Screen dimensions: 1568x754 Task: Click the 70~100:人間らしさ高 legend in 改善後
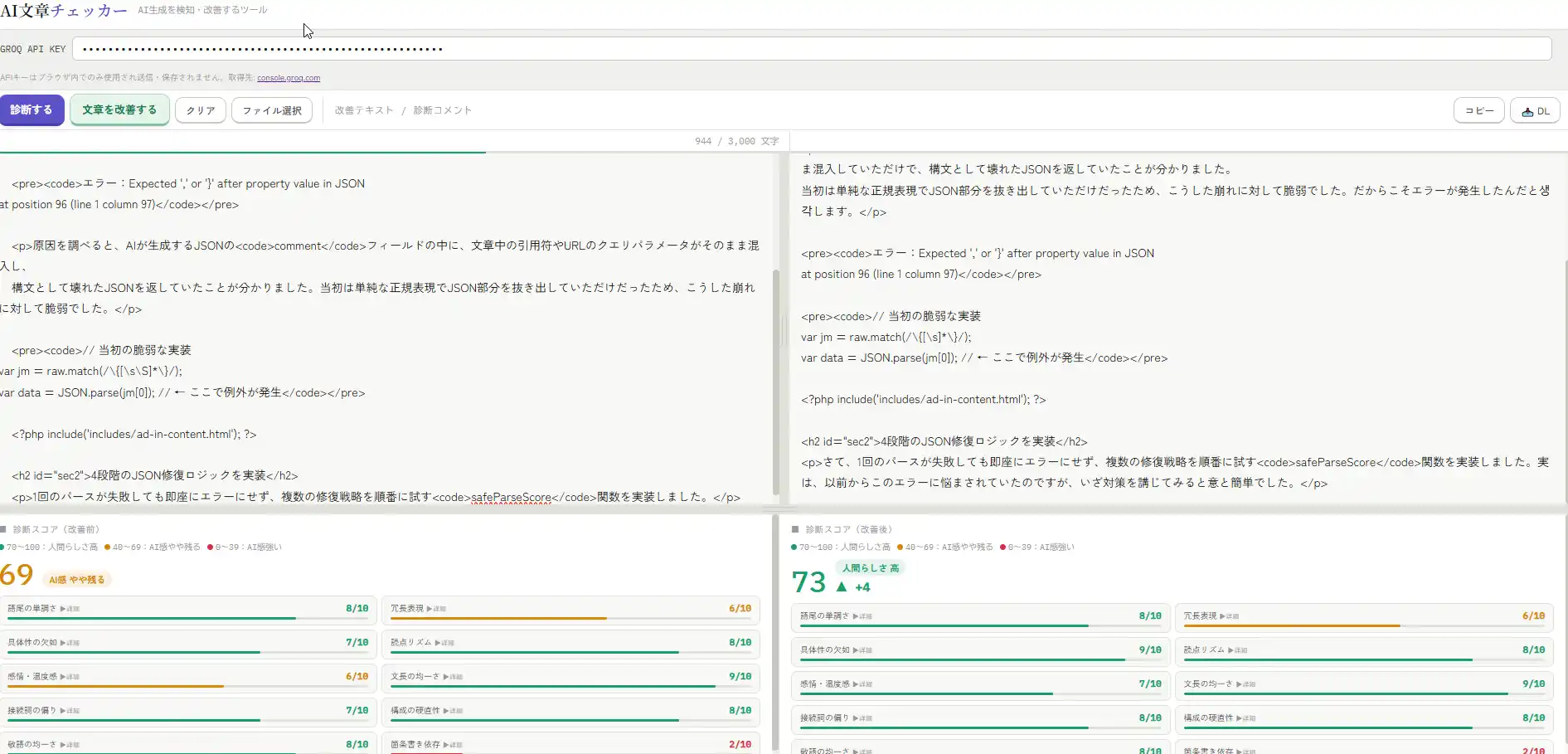[841, 547]
